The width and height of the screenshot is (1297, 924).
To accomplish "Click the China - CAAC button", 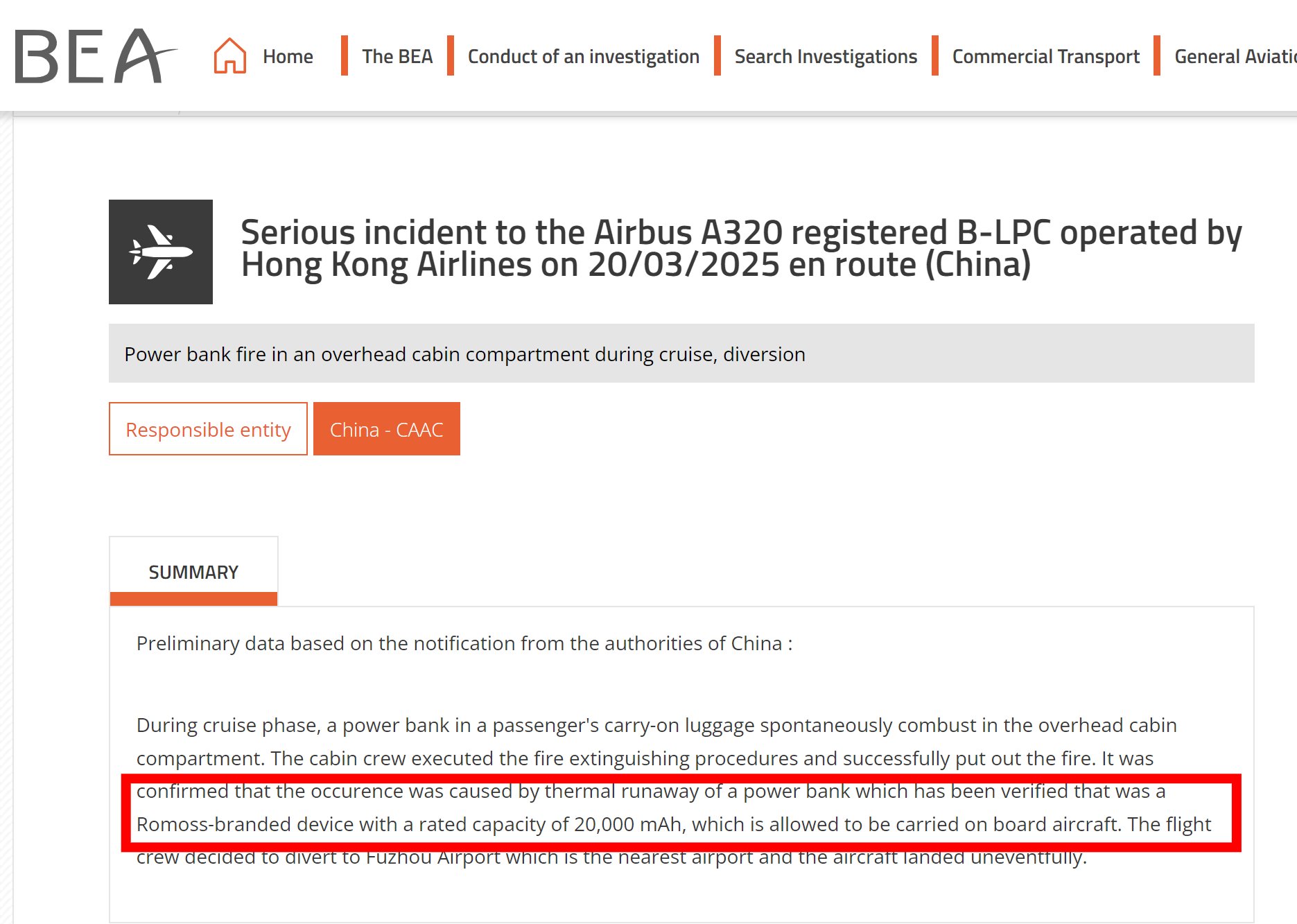I will [x=386, y=429].
